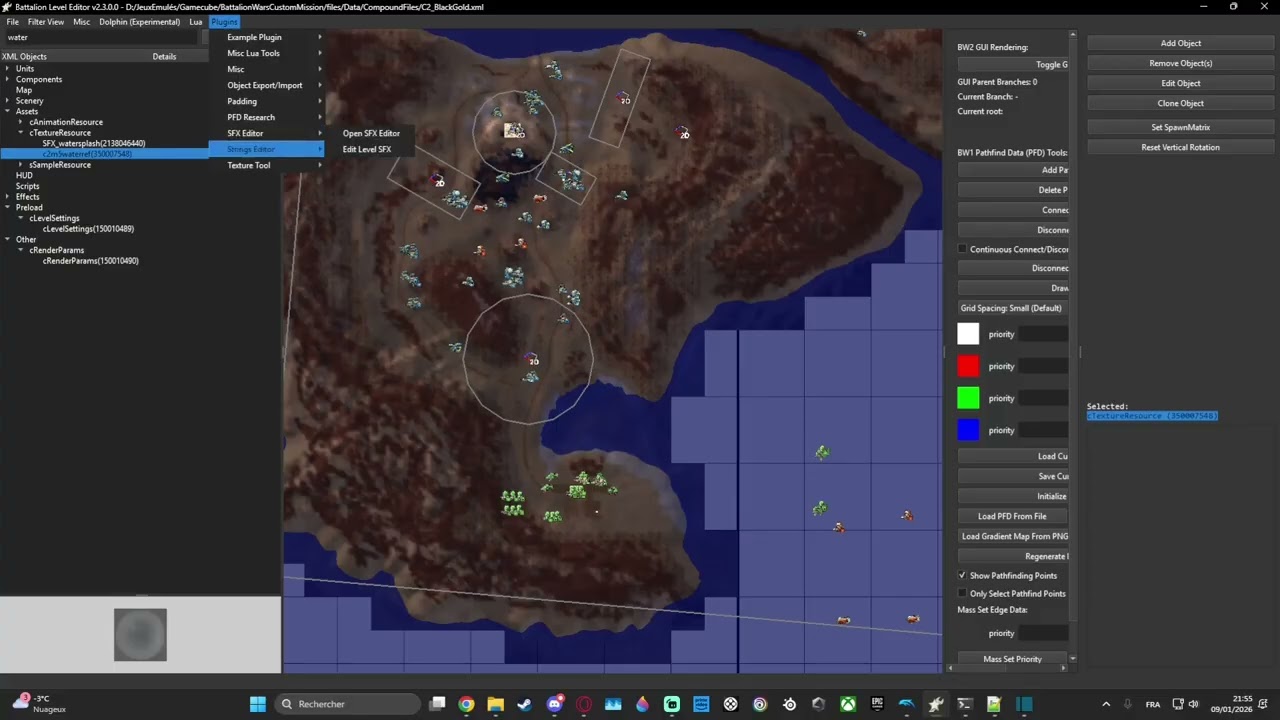Viewport: 1280px width, 720px height.
Task: Click the water texture preview thumbnail
Action: point(140,634)
